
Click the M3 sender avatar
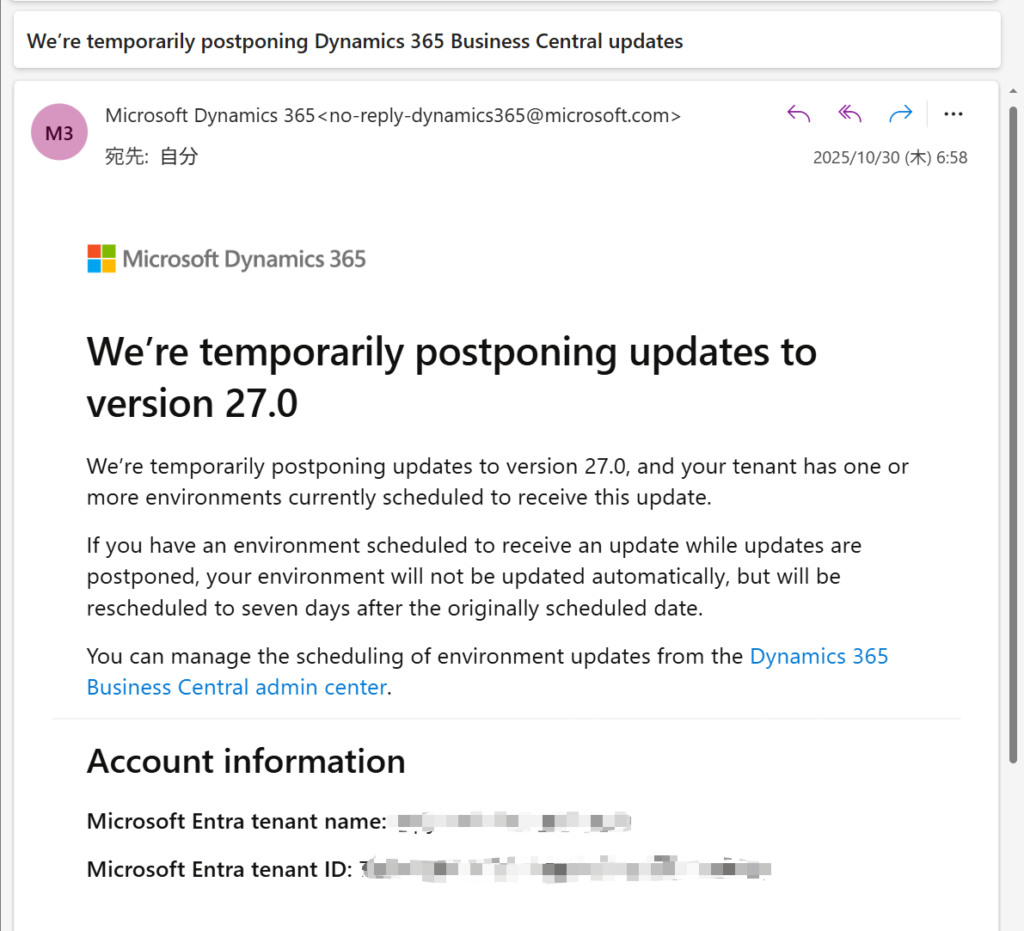pos(59,133)
